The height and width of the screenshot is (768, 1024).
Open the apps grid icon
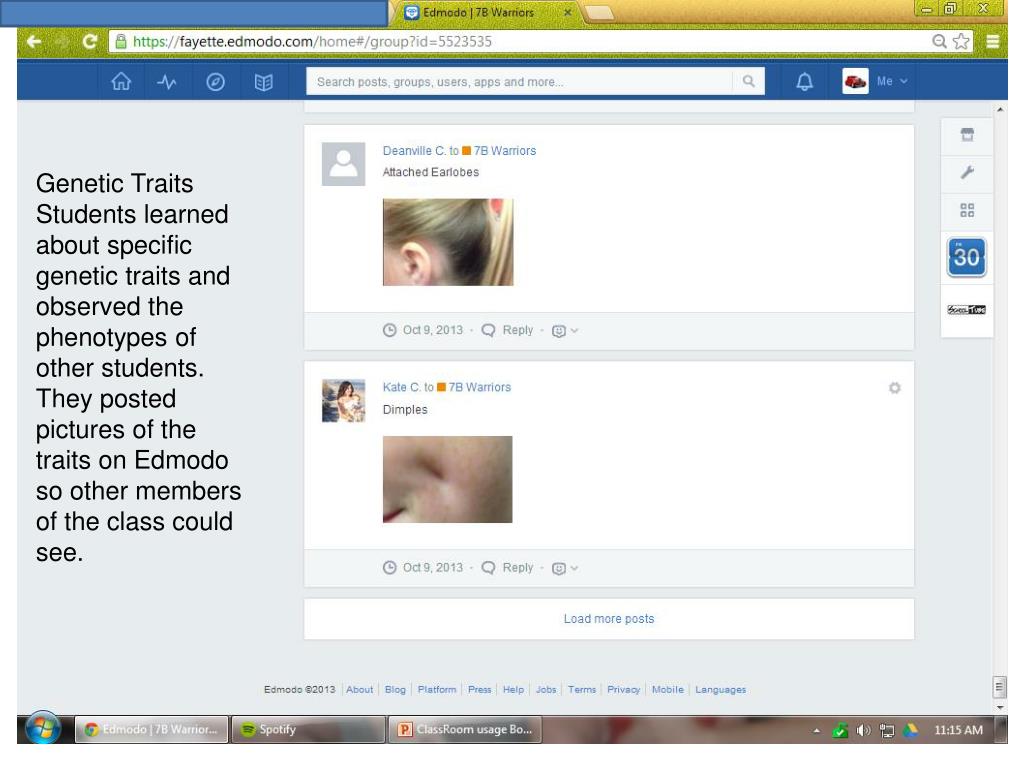tap(967, 210)
